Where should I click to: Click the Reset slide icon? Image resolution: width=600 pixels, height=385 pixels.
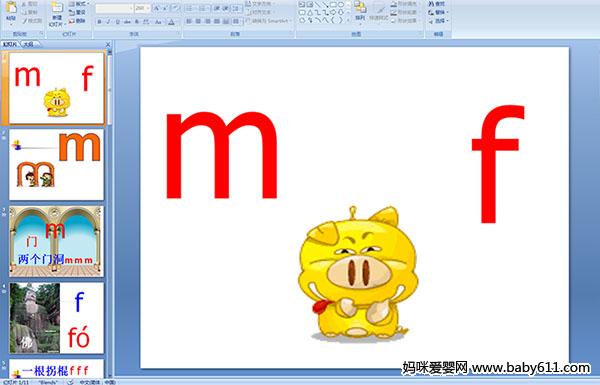(x=72, y=12)
